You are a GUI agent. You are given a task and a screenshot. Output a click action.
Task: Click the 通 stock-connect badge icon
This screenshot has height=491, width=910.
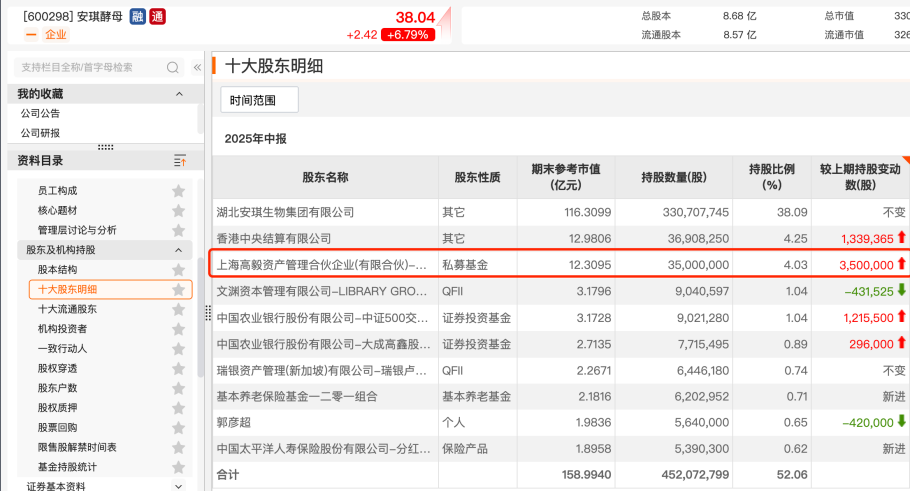pos(157,16)
